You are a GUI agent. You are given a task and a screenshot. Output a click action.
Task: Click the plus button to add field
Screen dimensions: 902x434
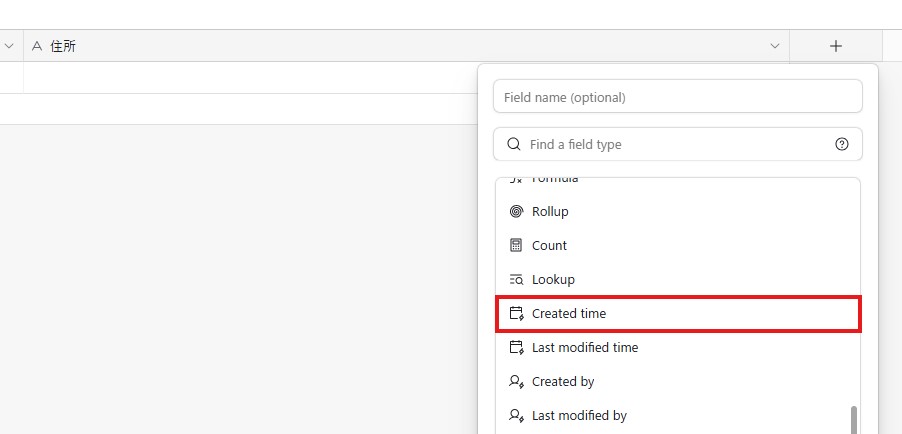pyautogui.click(x=836, y=46)
